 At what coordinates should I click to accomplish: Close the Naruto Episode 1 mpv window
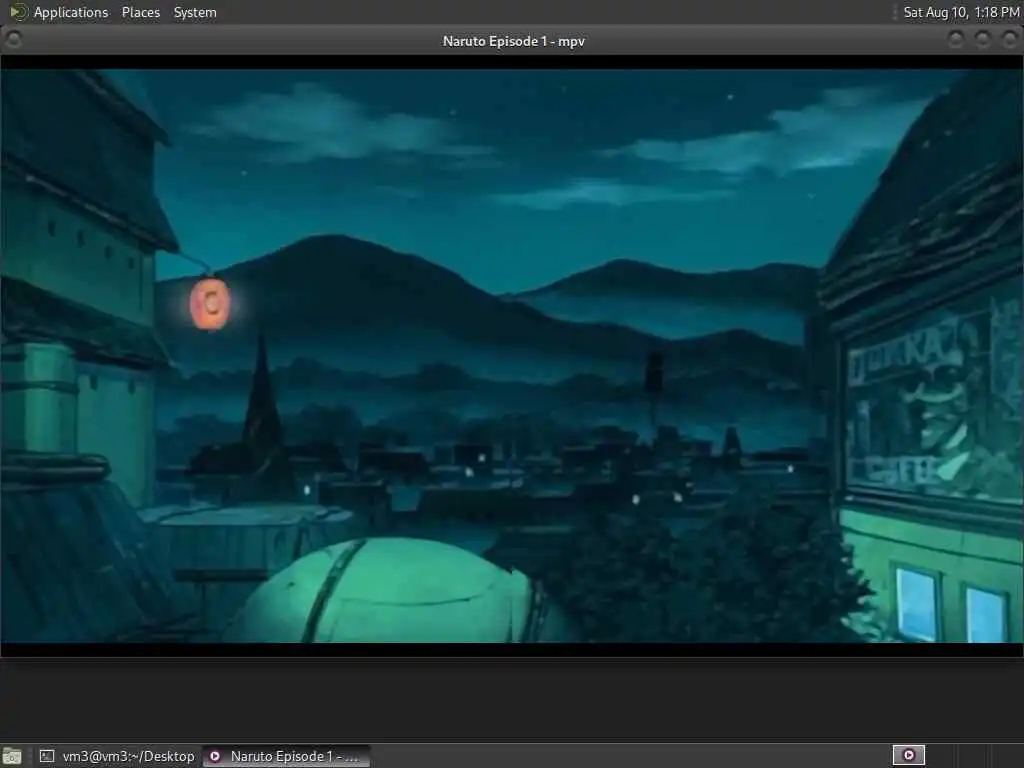point(1009,40)
